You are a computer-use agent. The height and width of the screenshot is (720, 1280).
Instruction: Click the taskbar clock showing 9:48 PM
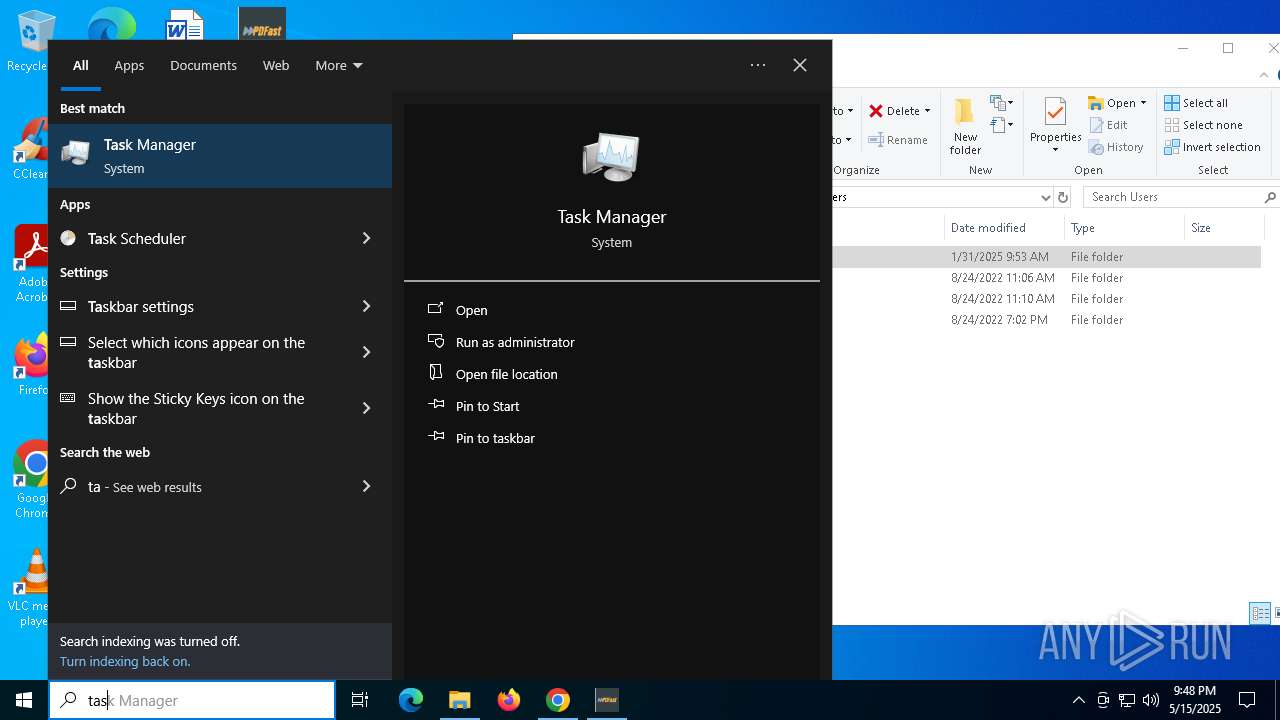coord(1194,700)
